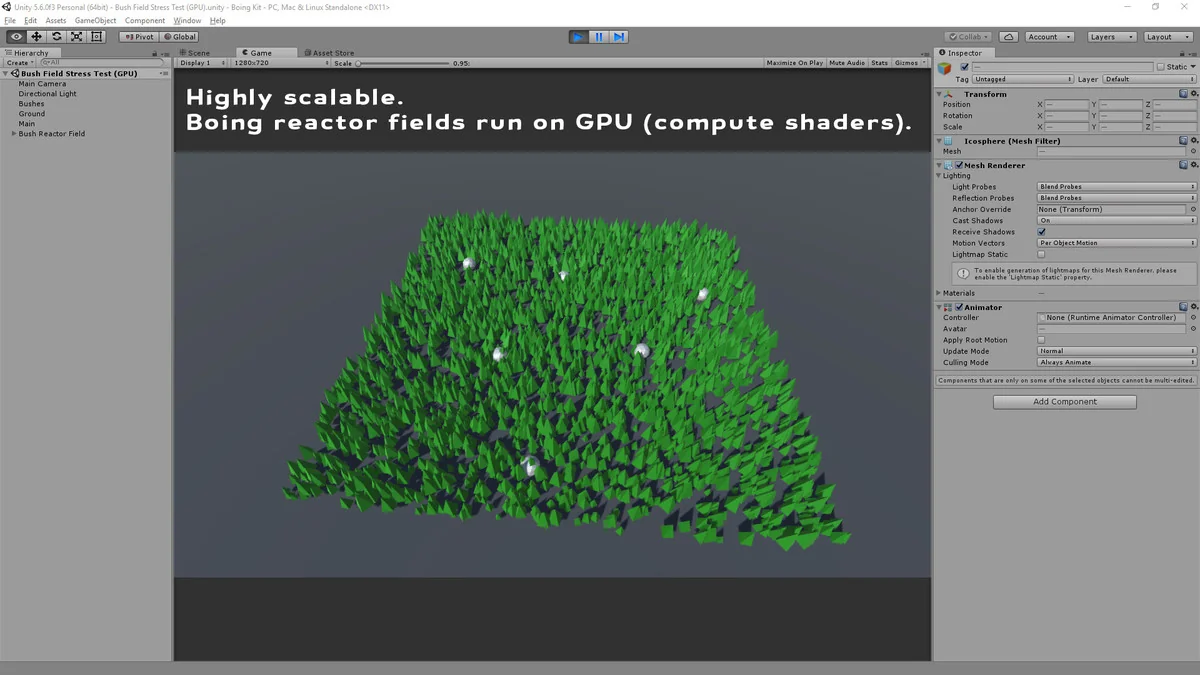
Task: Select the Move tool icon
Action: point(36,37)
